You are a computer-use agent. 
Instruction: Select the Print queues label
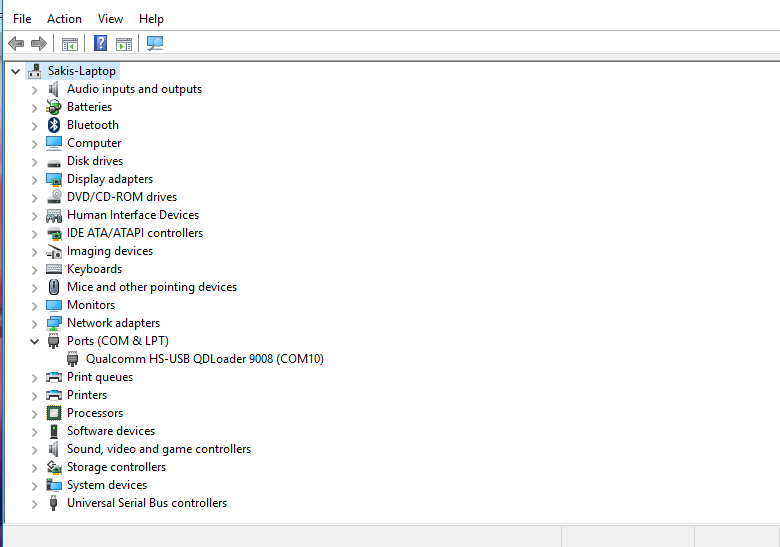[x=100, y=377]
